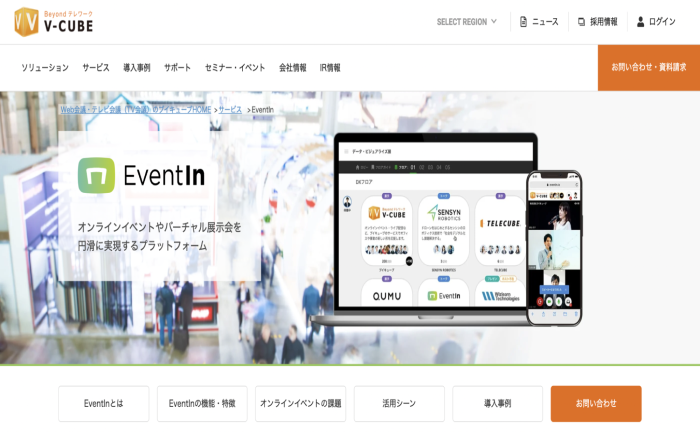700x432 pixels.
Task: Click the green EventIn logo icon
Action: click(x=96, y=175)
